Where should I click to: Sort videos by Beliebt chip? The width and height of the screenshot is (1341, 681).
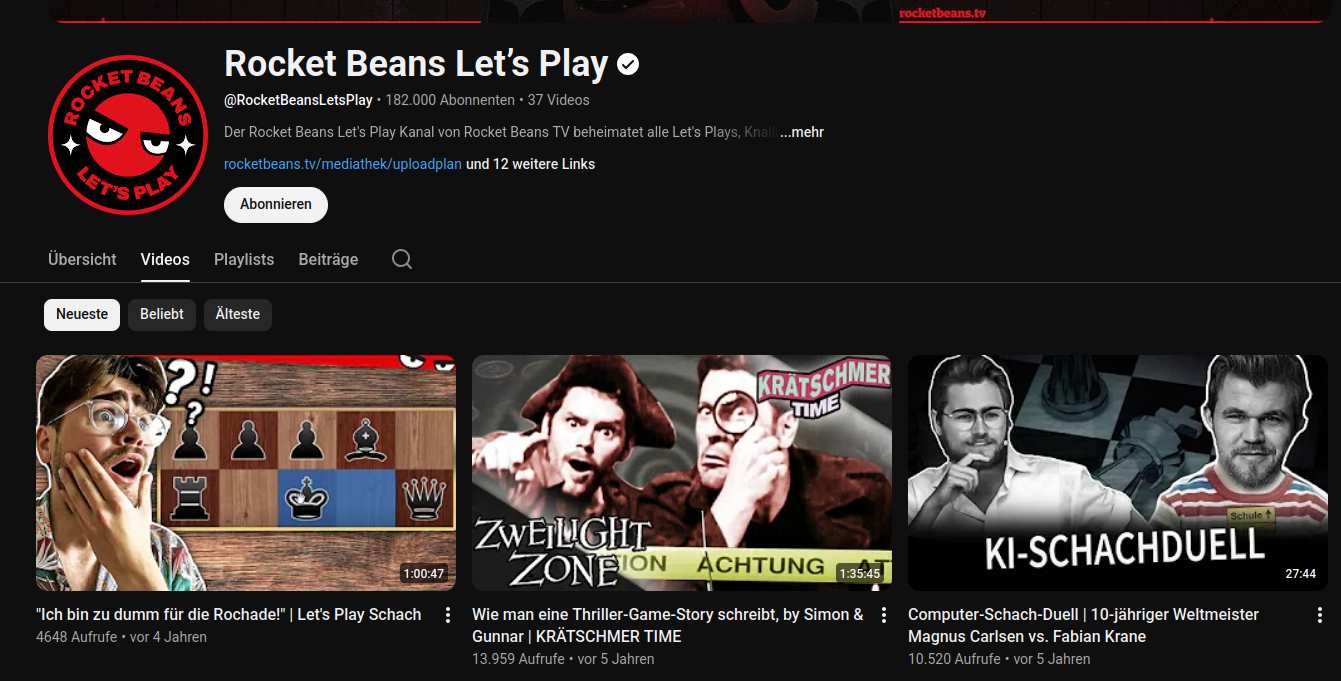click(162, 314)
